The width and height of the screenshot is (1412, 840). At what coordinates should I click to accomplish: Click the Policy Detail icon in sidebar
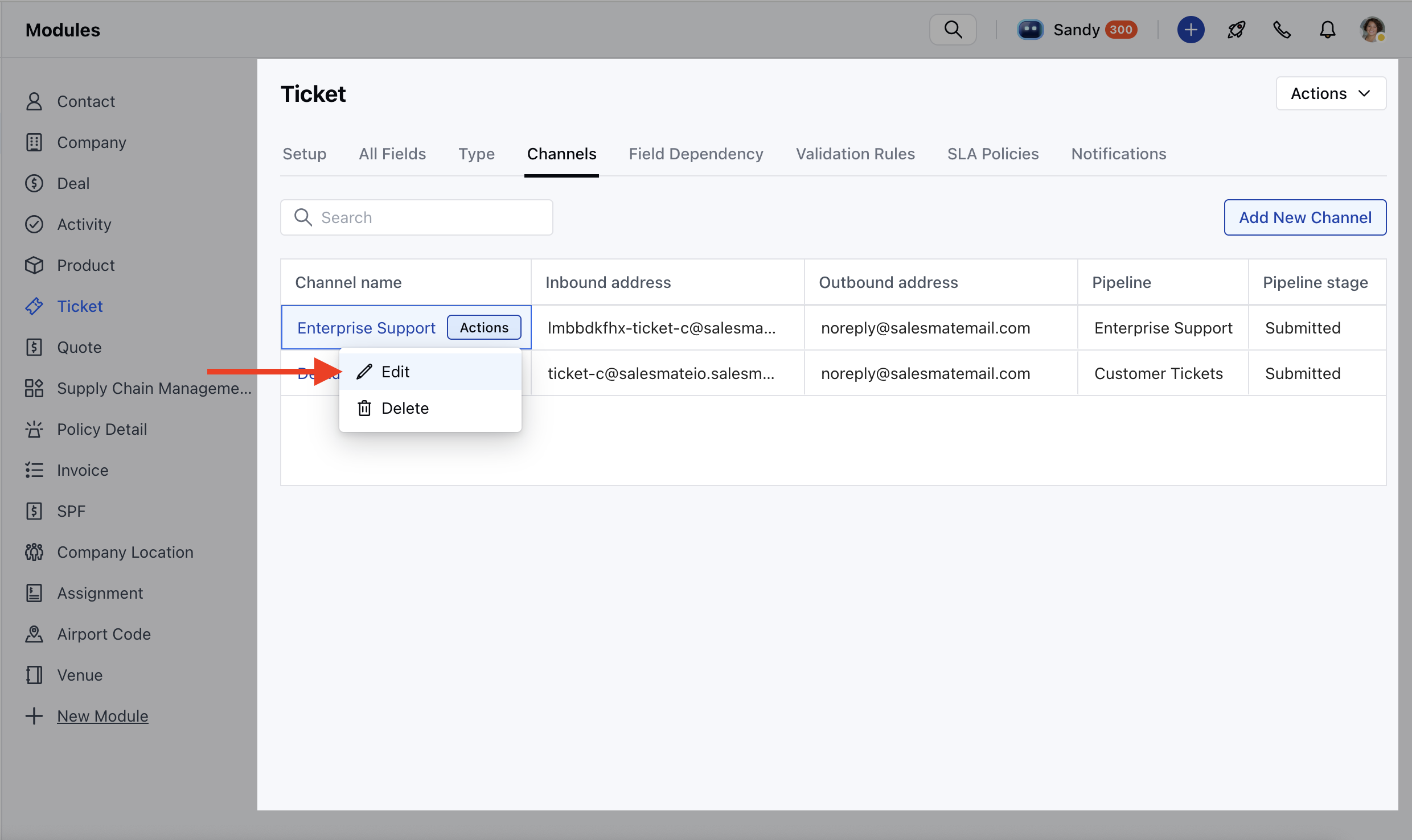pos(34,429)
